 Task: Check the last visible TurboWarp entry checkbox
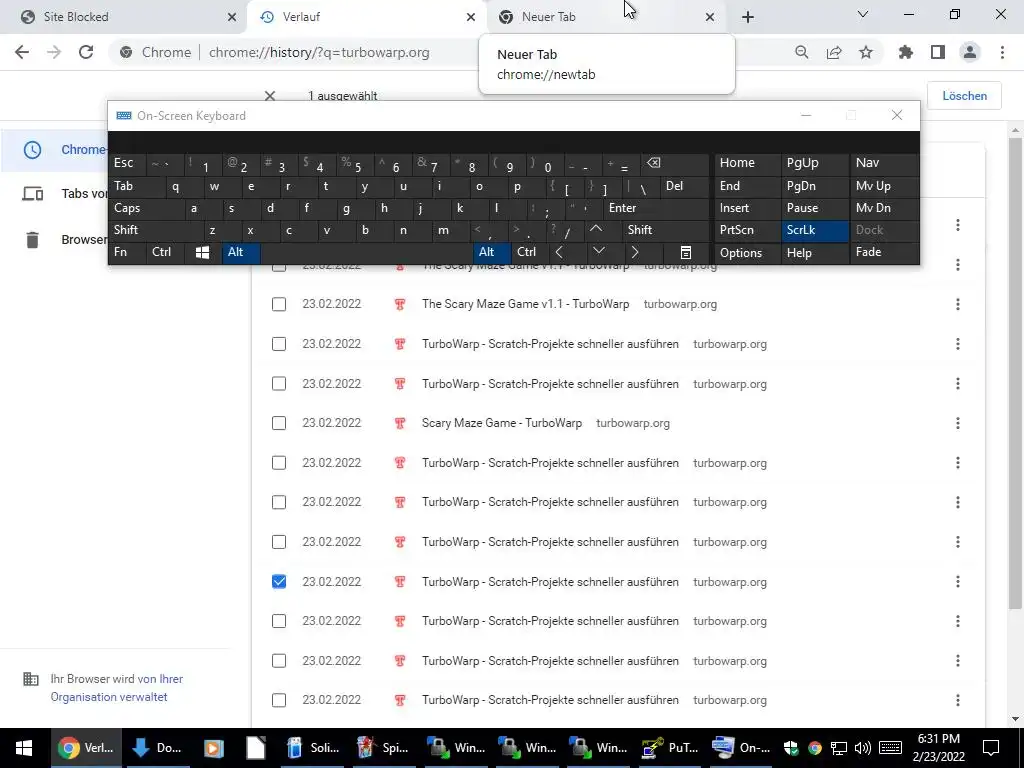[279, 700]
